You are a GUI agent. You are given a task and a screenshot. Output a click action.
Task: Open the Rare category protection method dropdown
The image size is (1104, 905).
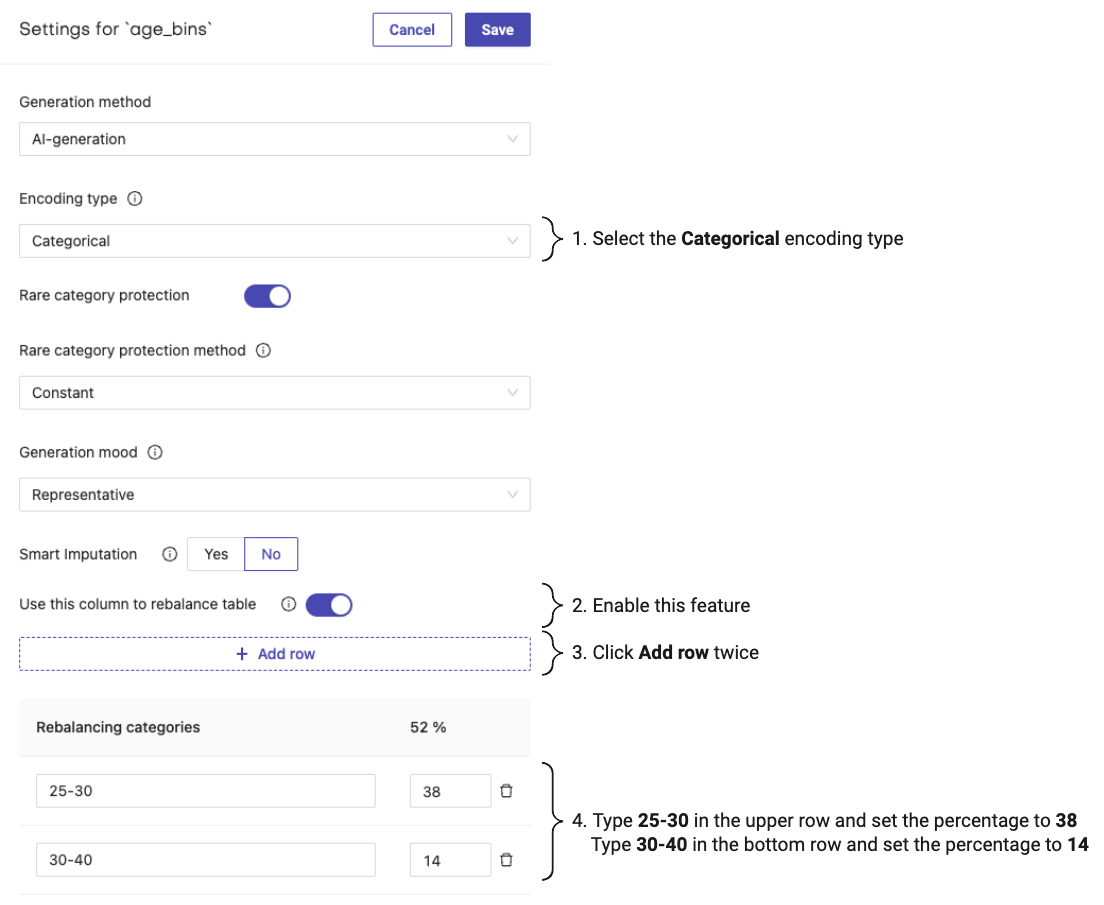click(x=275, y=392)
